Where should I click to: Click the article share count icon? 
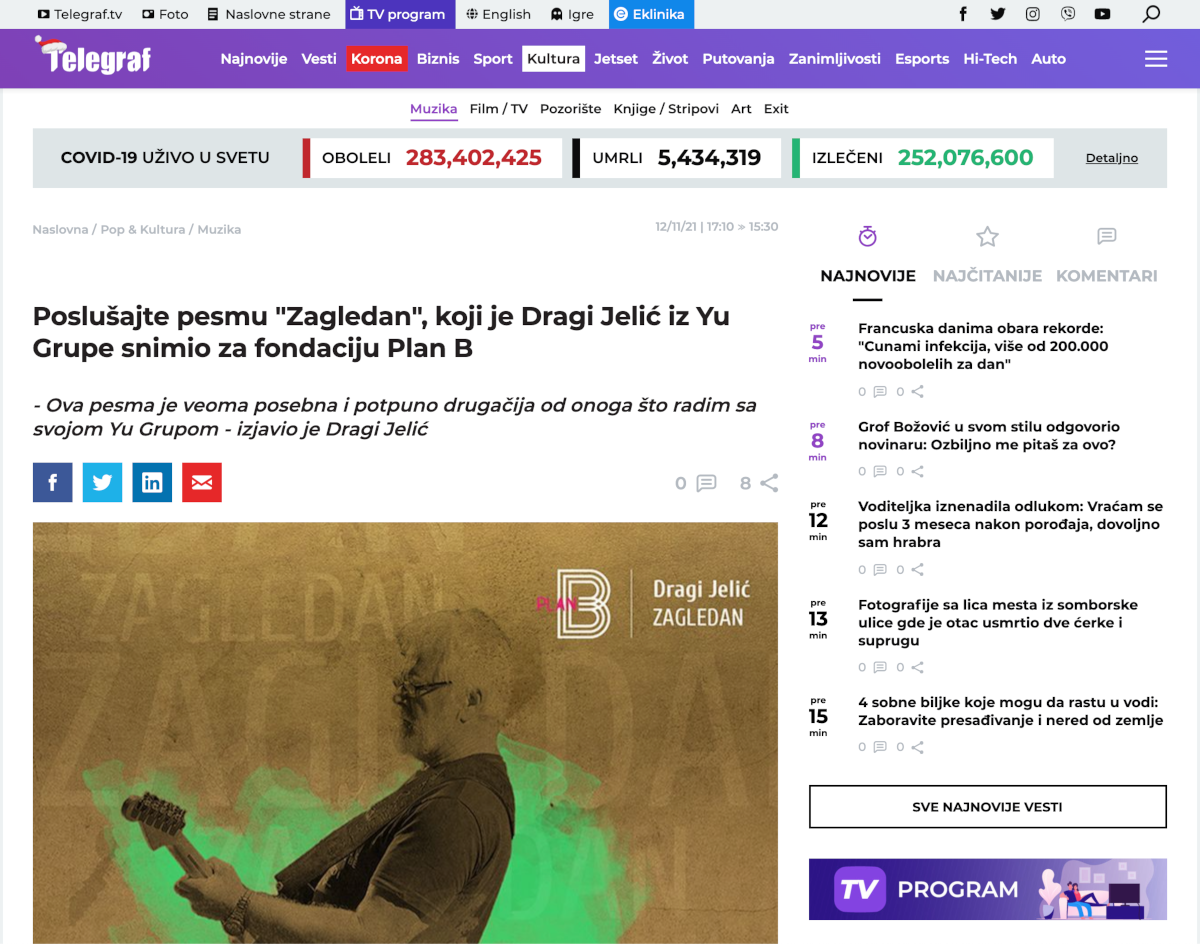769,483
